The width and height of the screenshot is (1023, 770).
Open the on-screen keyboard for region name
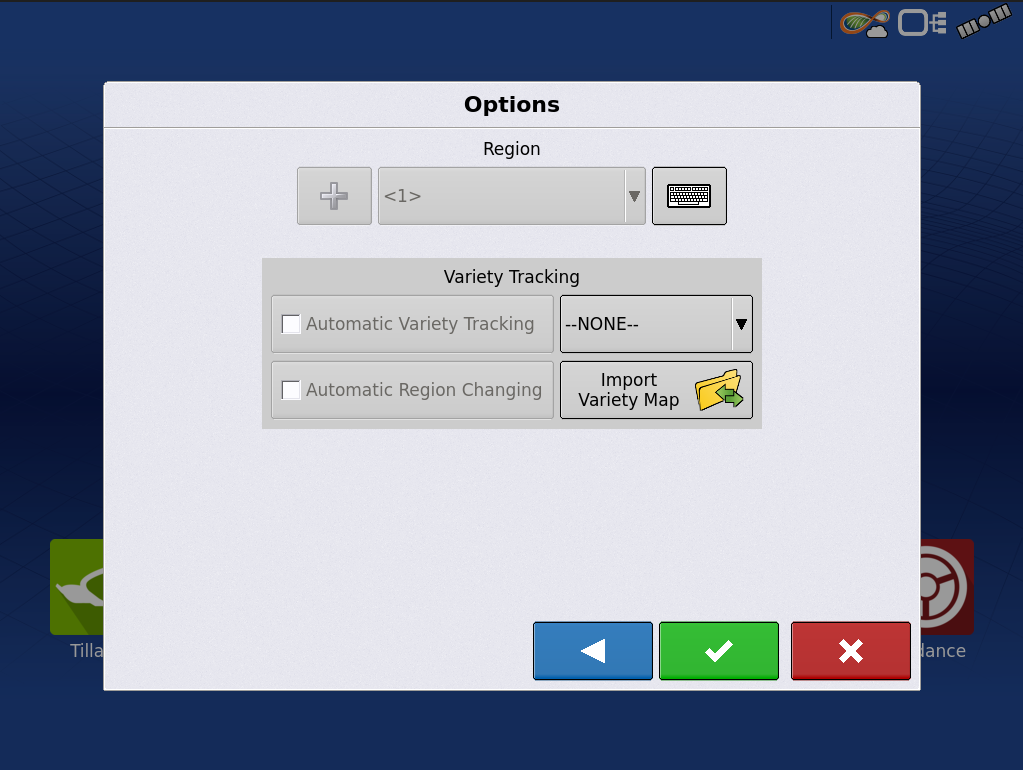click(x=689, y=196)
